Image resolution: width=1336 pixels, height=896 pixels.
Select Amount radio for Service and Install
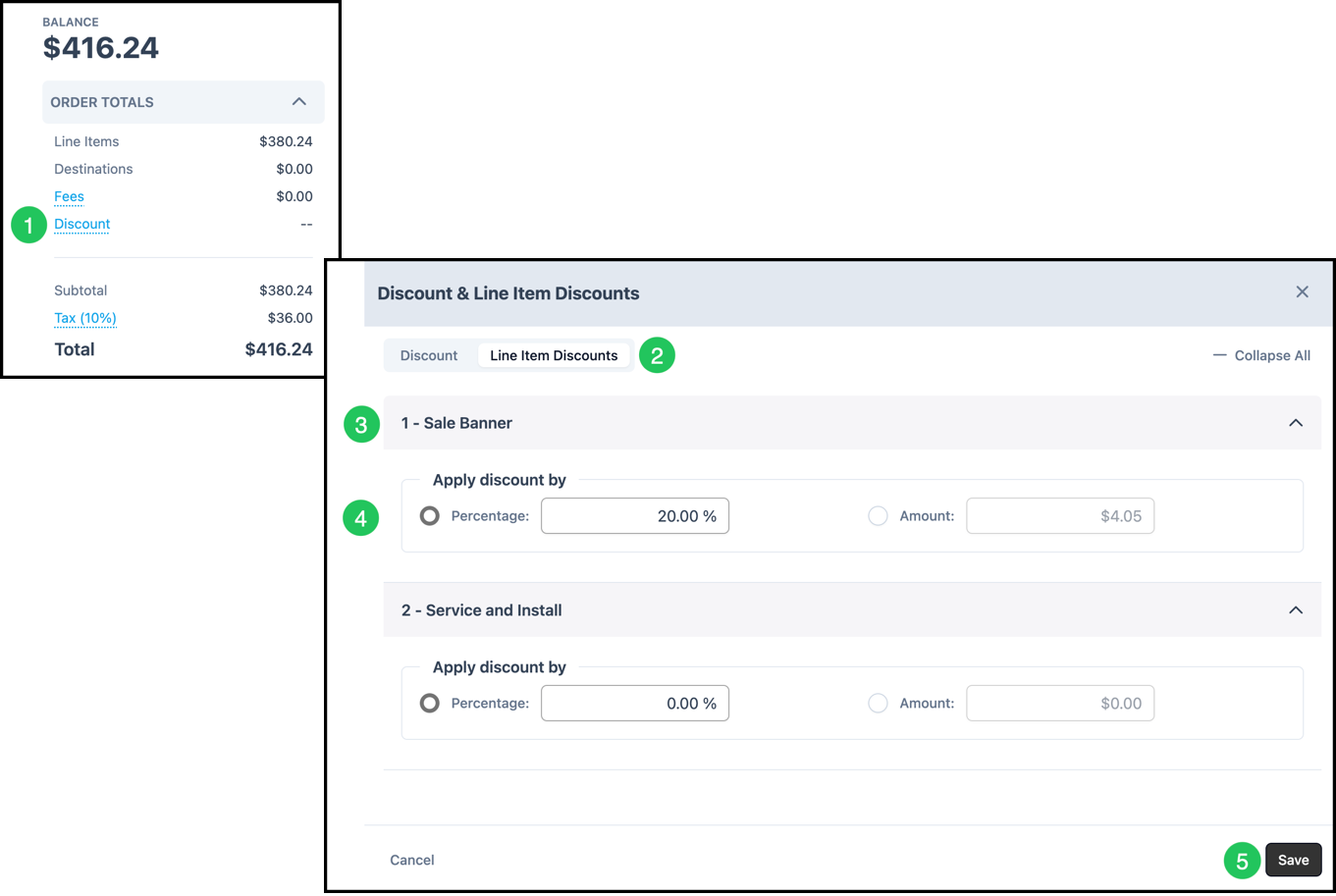(x=878, y=703)
